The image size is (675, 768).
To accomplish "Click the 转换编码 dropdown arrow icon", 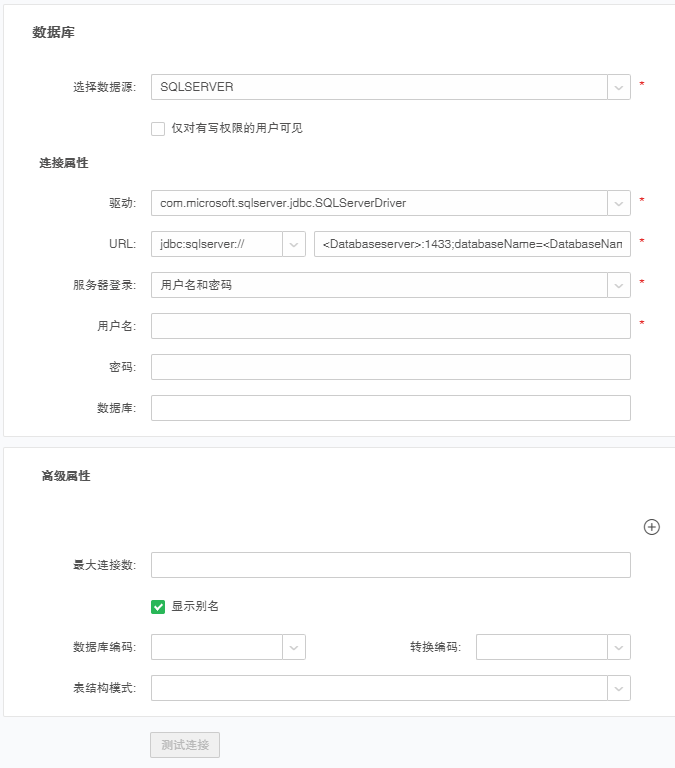I will click(619, 647).
